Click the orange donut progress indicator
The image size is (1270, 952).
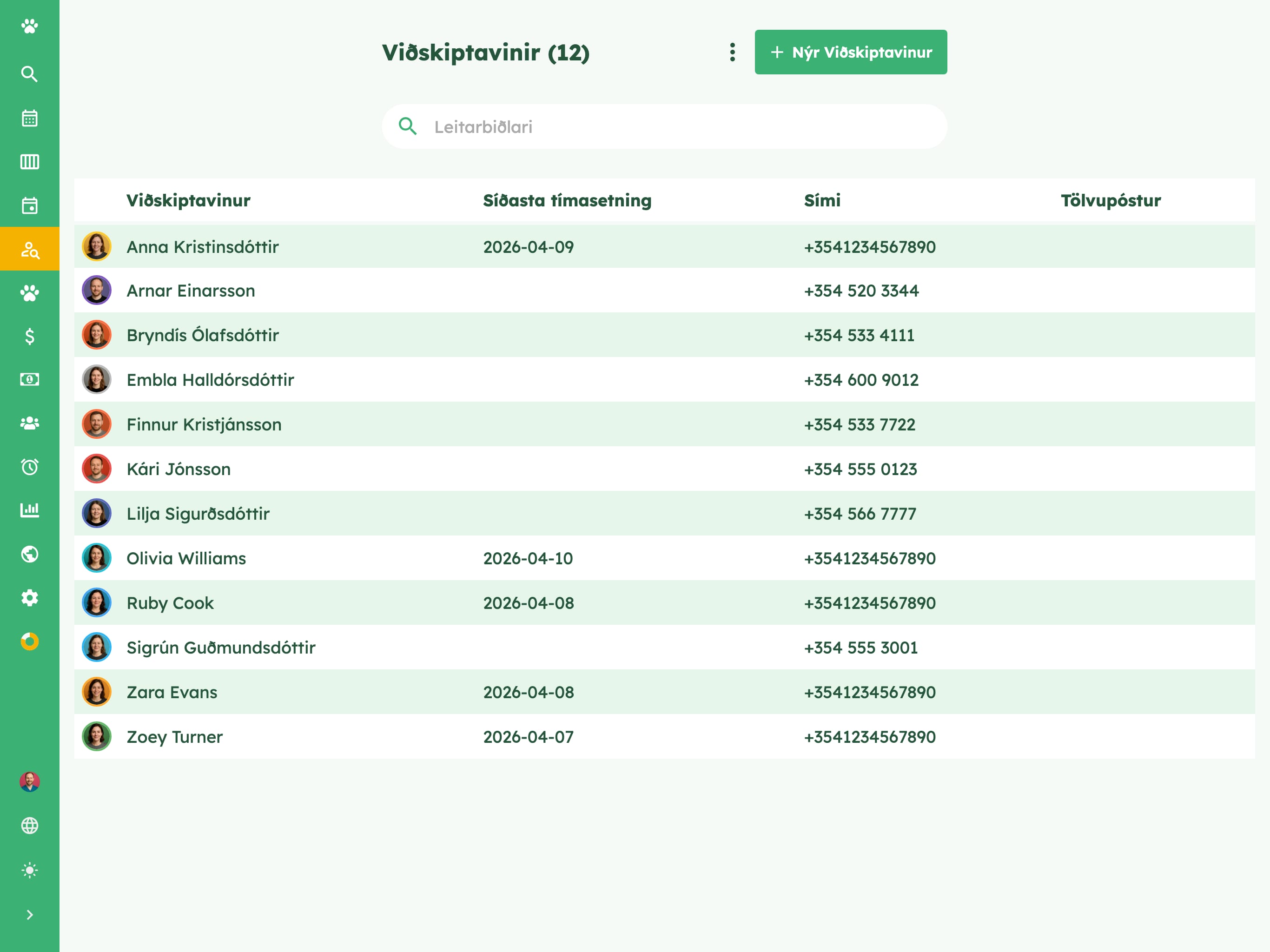29,641
